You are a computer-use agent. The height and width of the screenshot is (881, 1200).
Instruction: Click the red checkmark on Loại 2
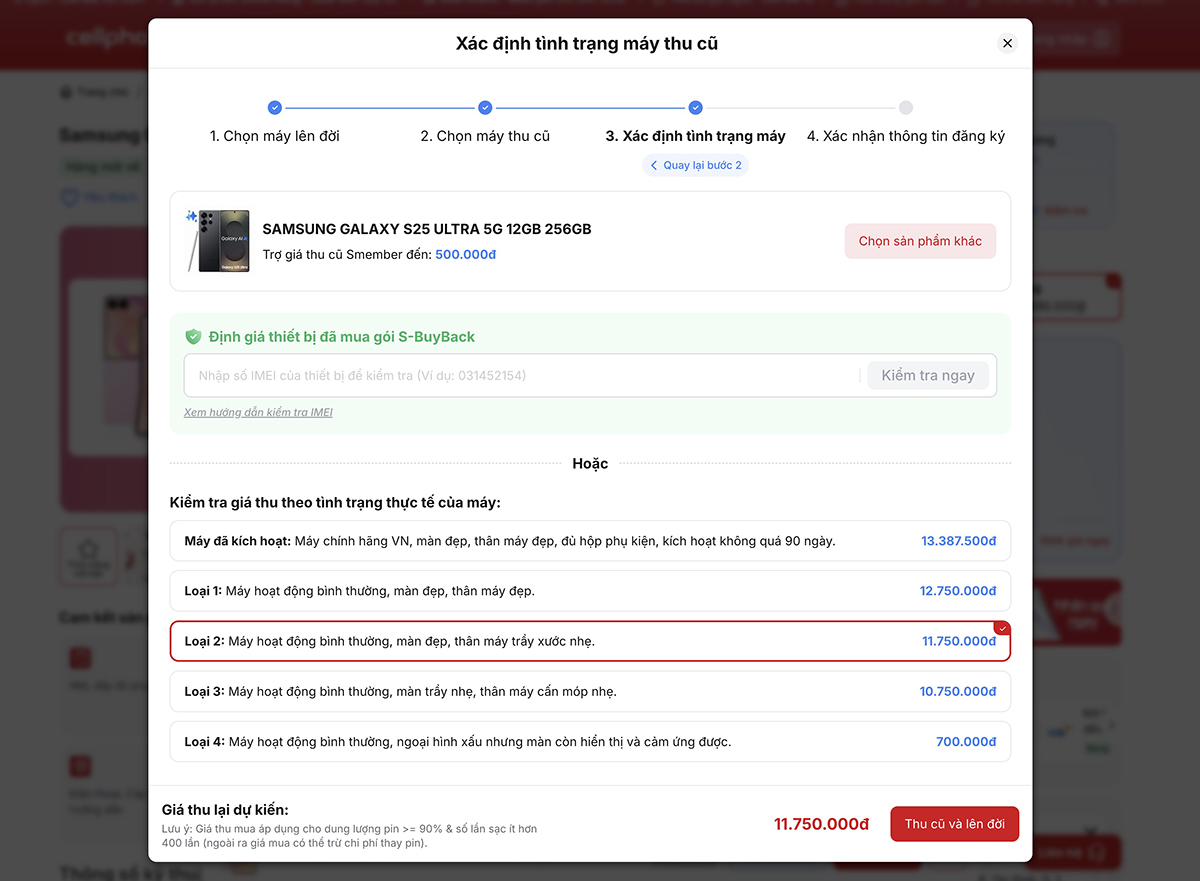click(x=1003, y=628)
